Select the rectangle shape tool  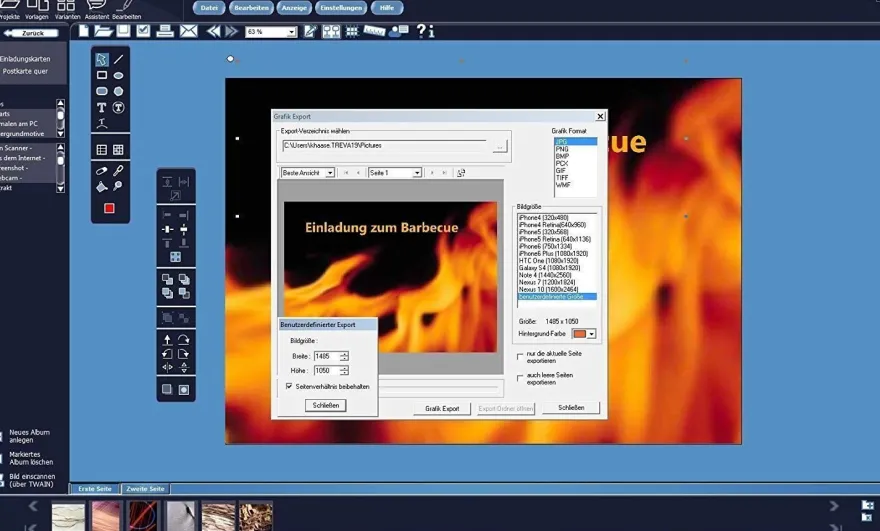tap(102, 75)
